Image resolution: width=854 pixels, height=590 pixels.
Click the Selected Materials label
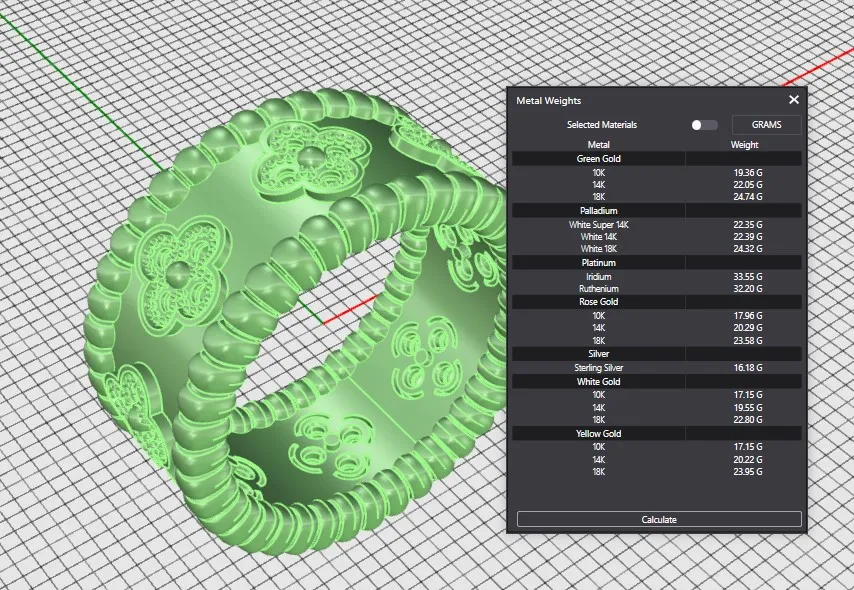tap(602, 125)
